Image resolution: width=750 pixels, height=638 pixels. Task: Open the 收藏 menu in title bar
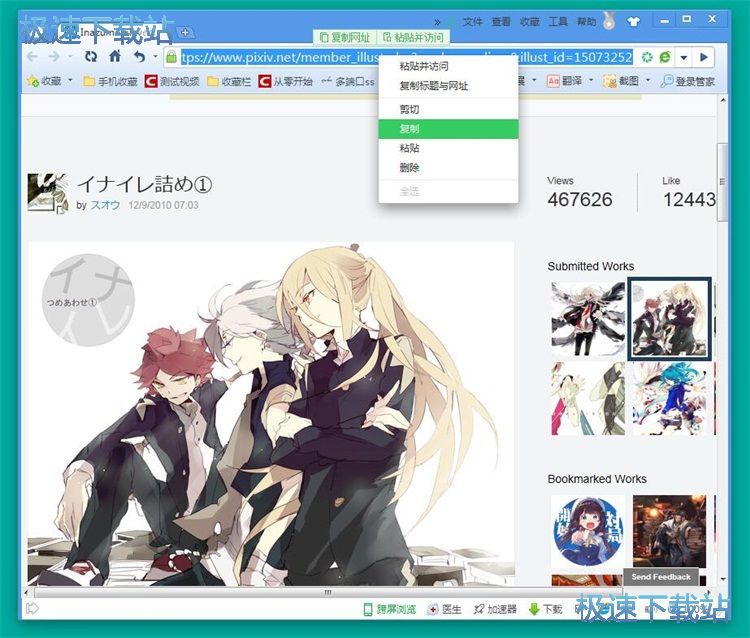tap(529, 22)
